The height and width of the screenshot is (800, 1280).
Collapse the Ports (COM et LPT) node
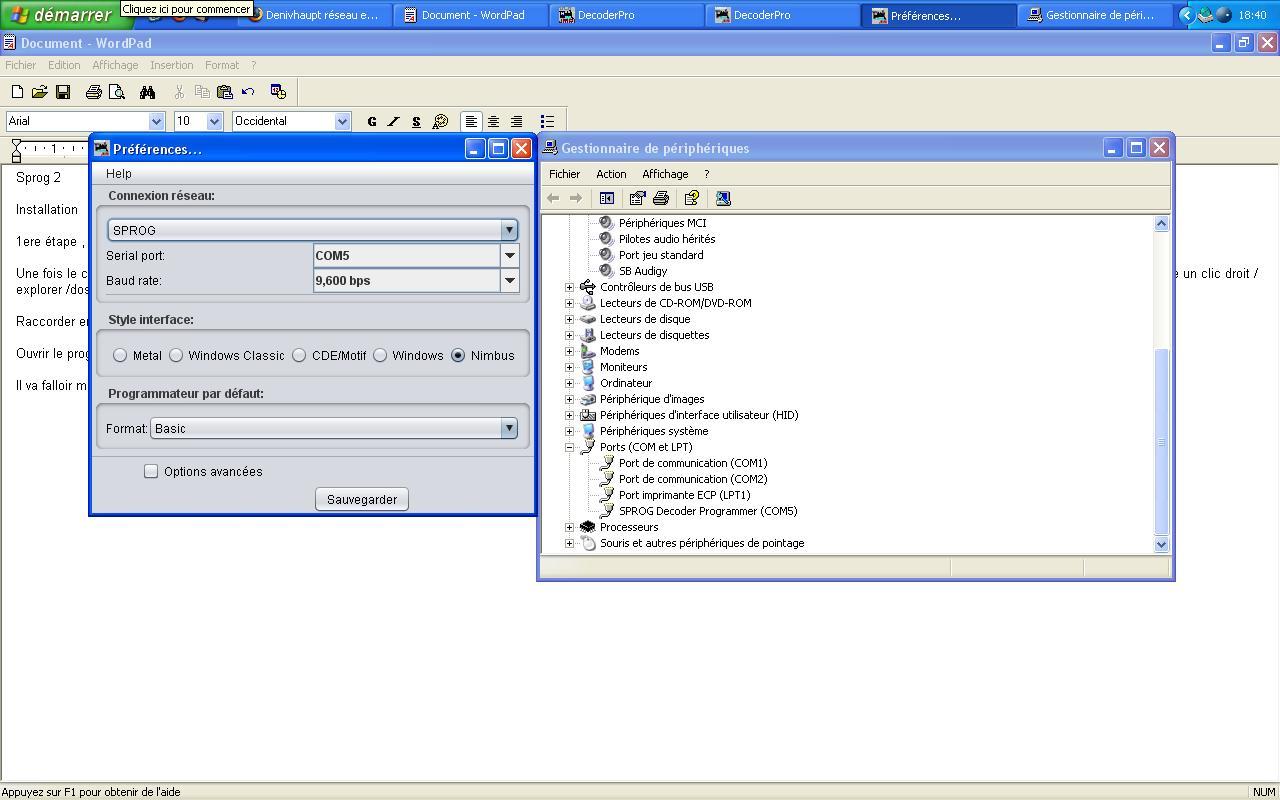570,447
